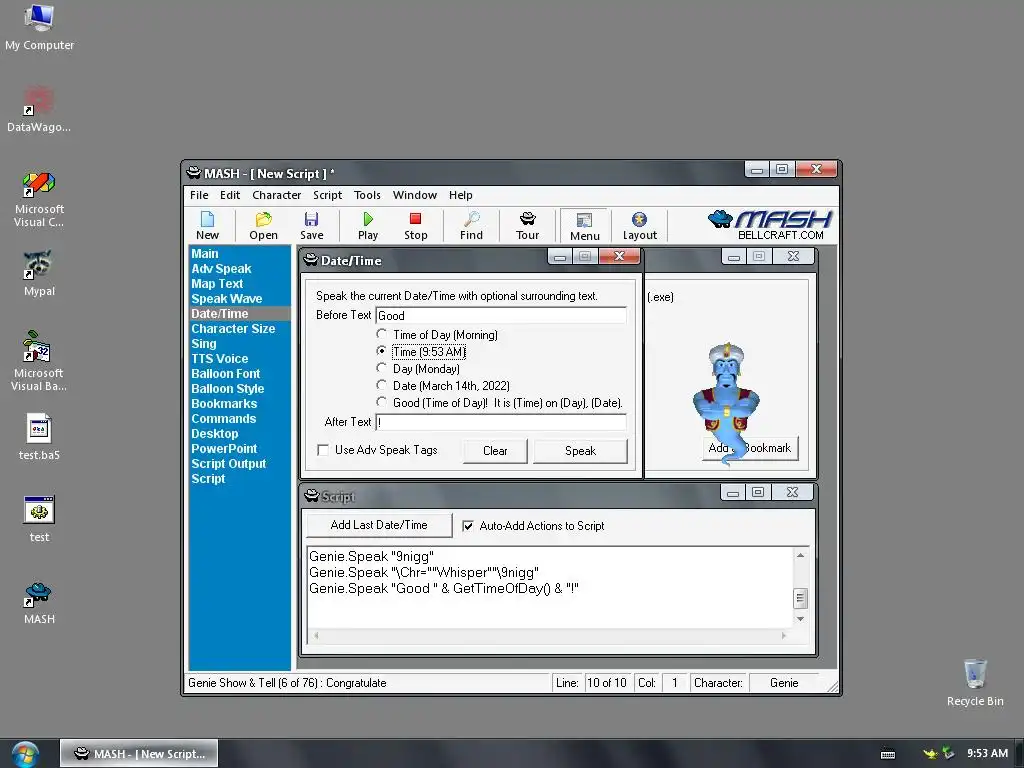
Task: Enable Use Adv Speak Tags checkbox
Action: pos(323,450)
